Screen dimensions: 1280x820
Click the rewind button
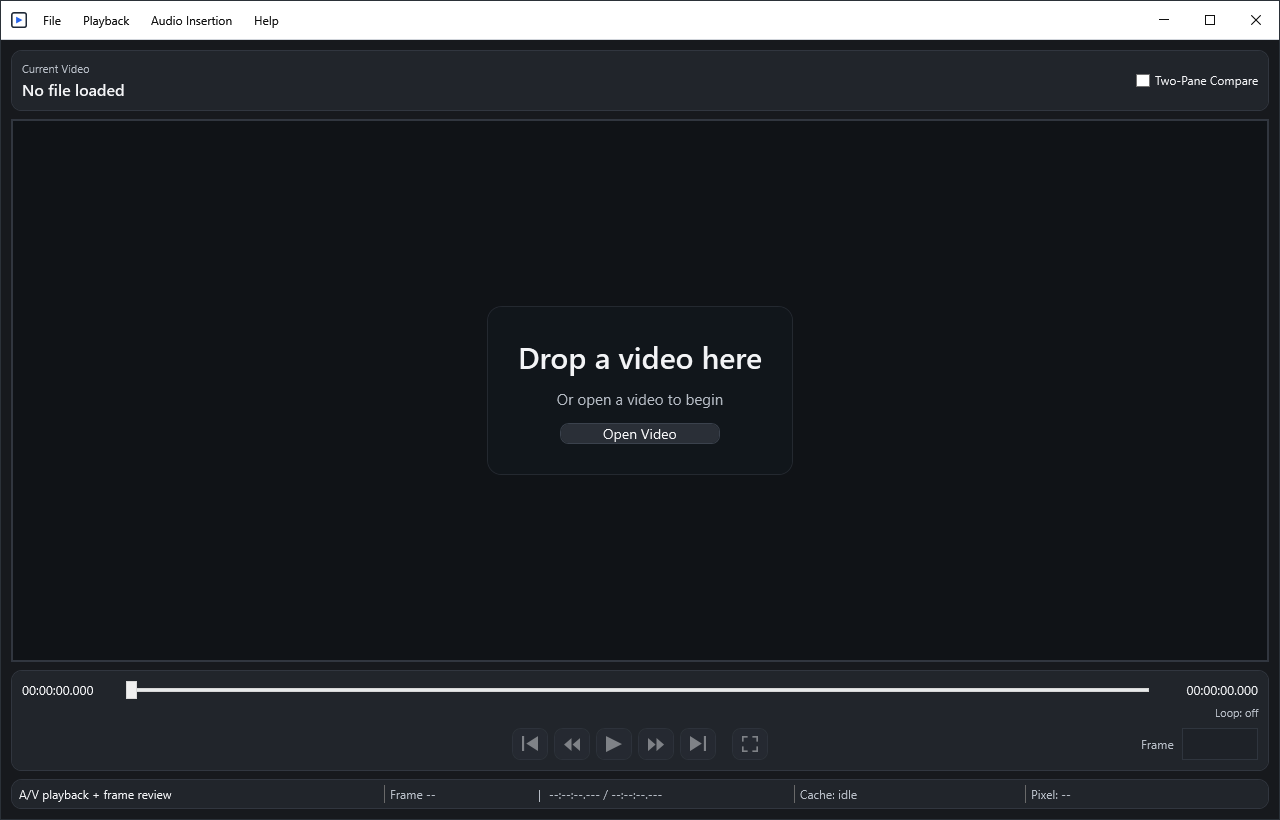point(572,744)
